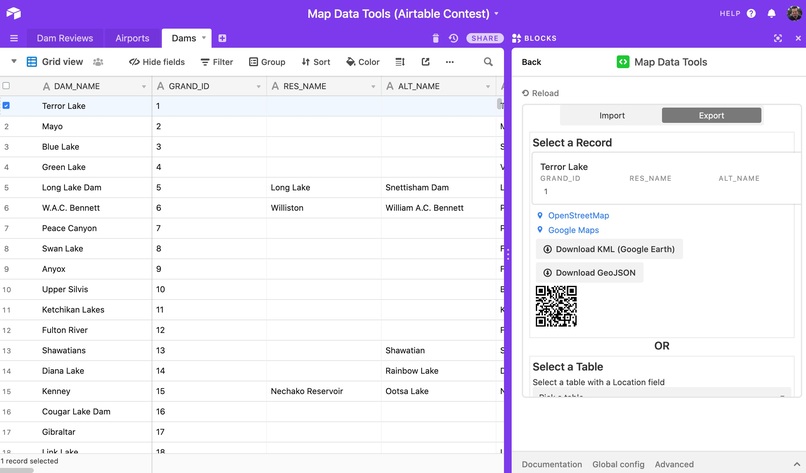Click the Airtable home logo

coord(14,13)
